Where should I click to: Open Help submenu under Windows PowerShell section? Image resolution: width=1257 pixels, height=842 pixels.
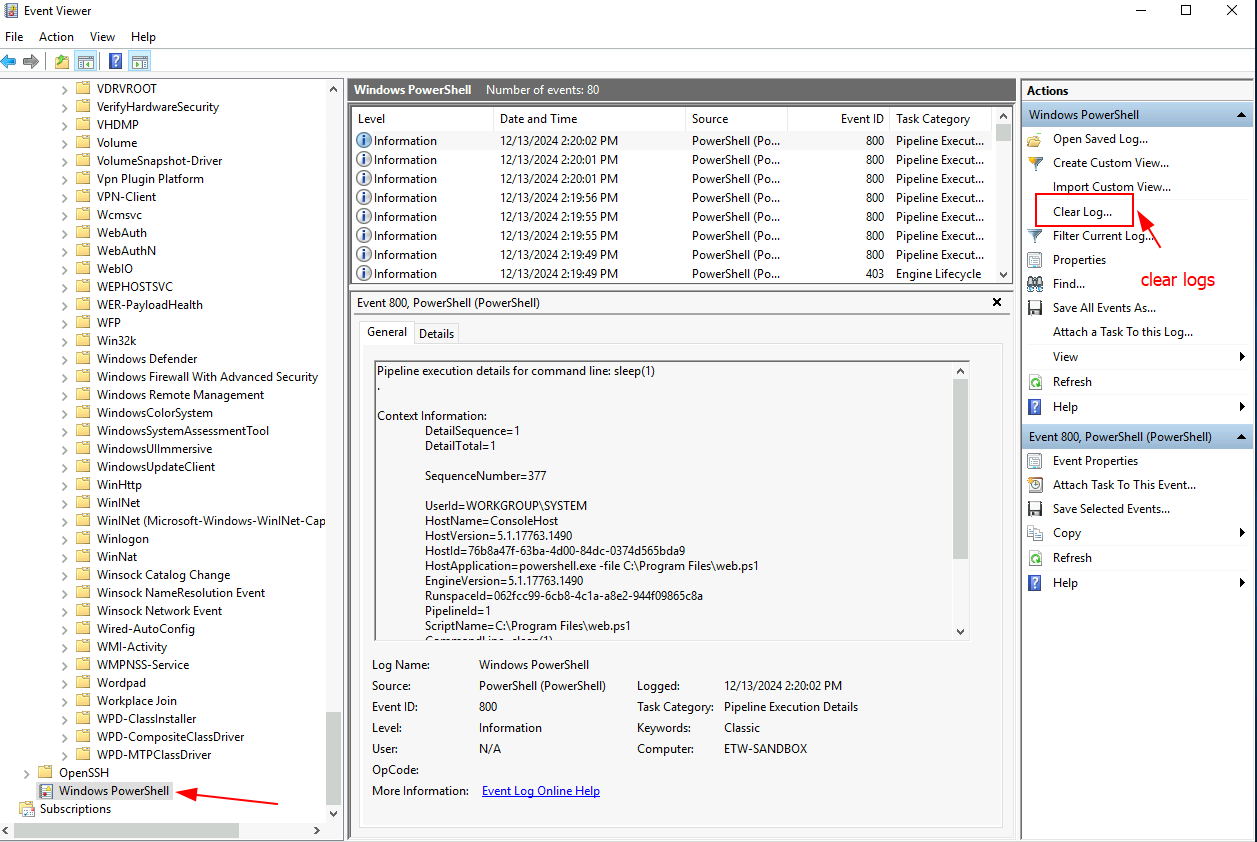tap(1137, 407)
